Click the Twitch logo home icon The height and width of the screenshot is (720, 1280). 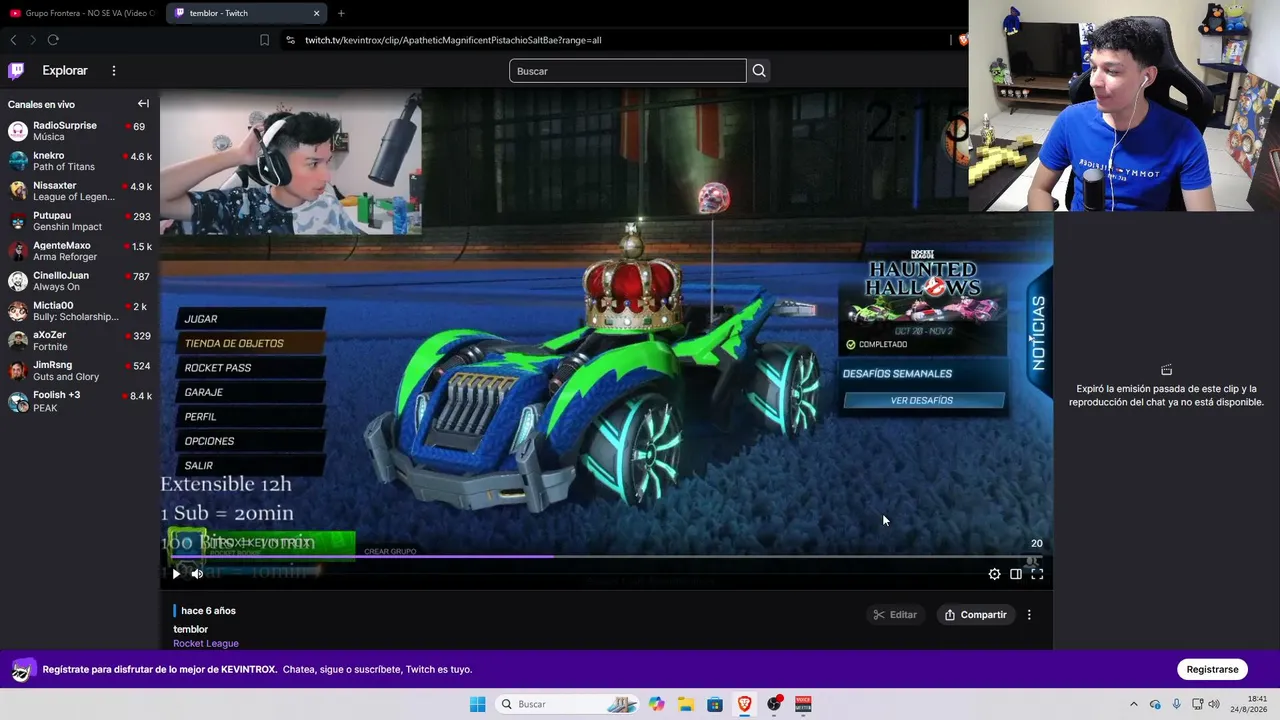pos(16,71)
